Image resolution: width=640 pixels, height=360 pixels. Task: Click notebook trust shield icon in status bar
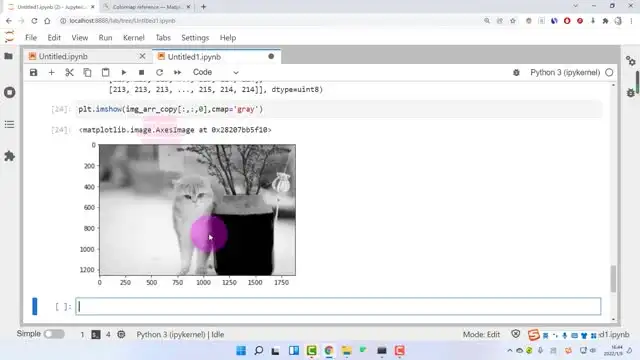516,334
